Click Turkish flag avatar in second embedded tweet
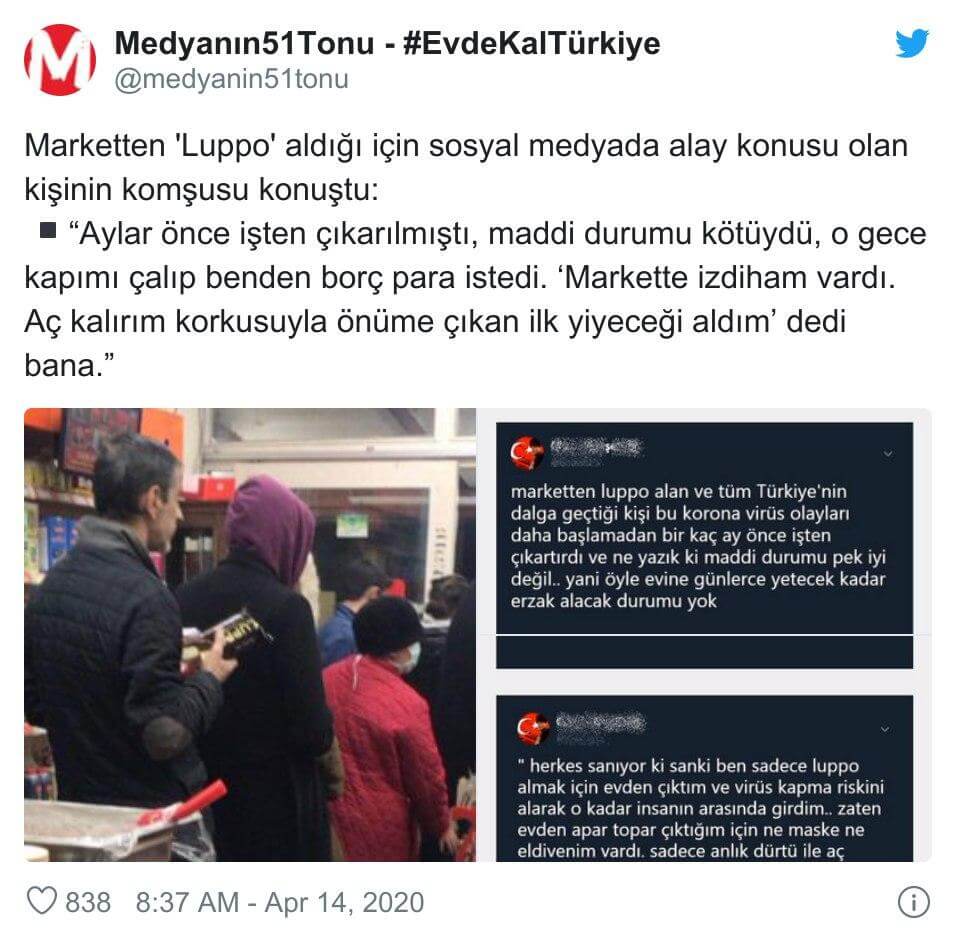 click(533, 728)
